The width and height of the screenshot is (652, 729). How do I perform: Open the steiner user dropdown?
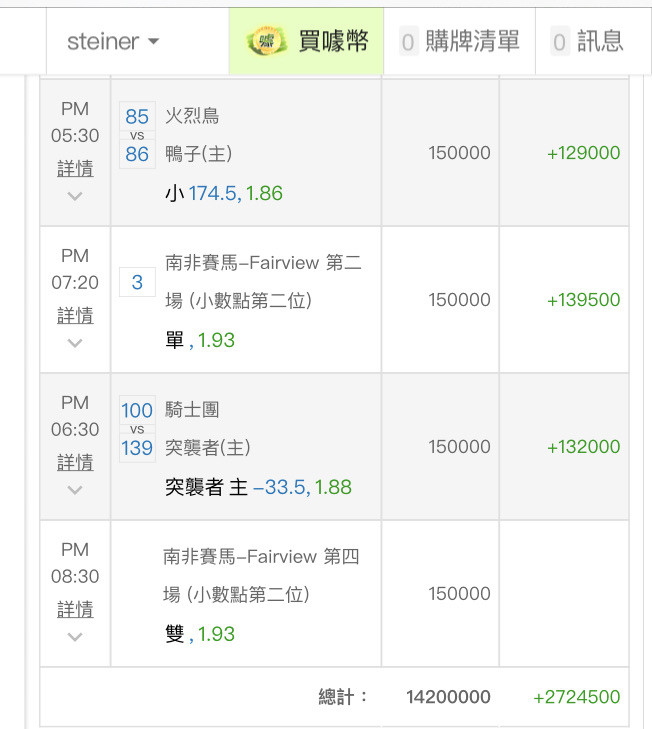tap(113, 42)
